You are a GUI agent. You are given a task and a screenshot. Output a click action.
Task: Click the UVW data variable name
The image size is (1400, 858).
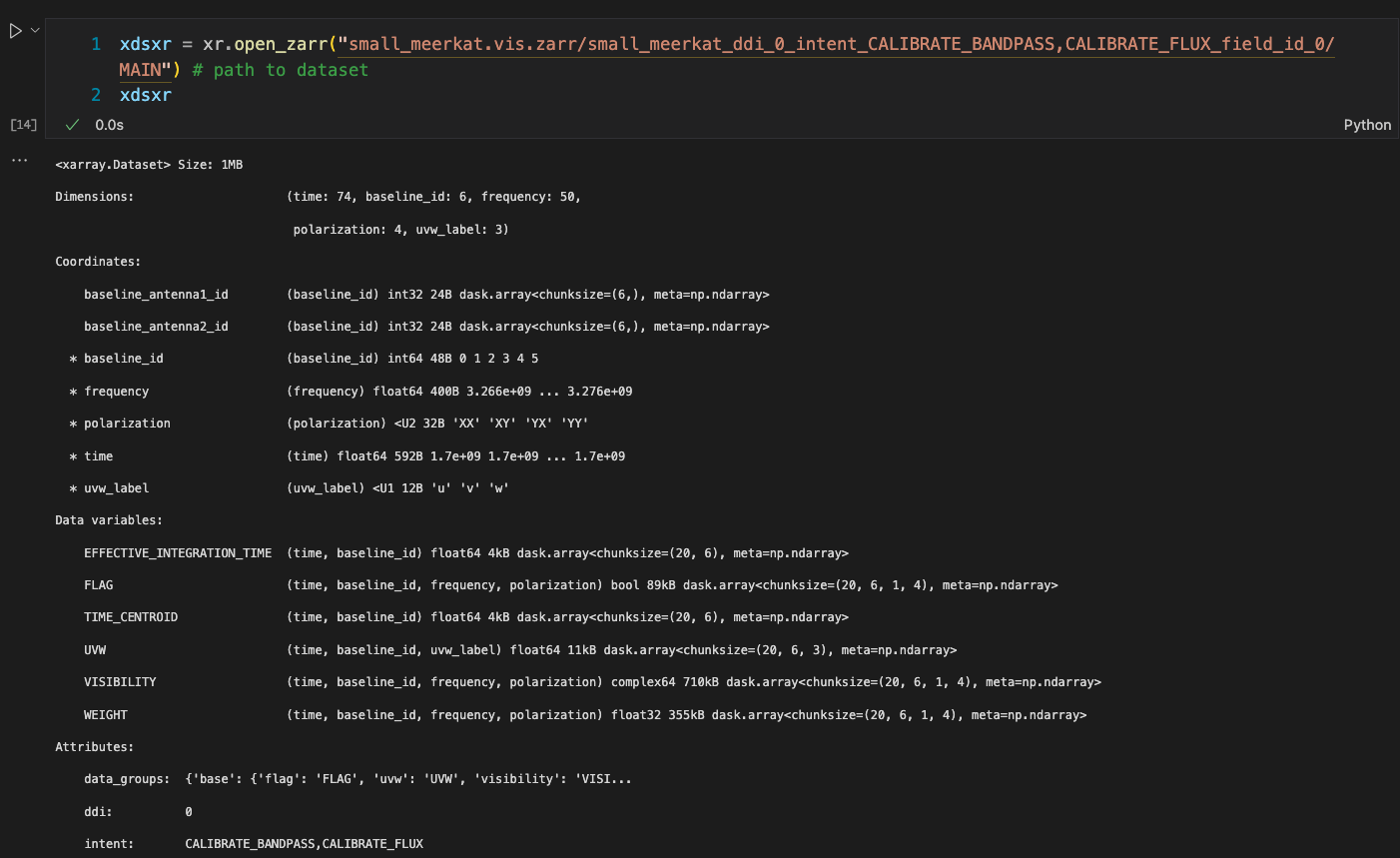pyautogui.click(x=95, y=650)
